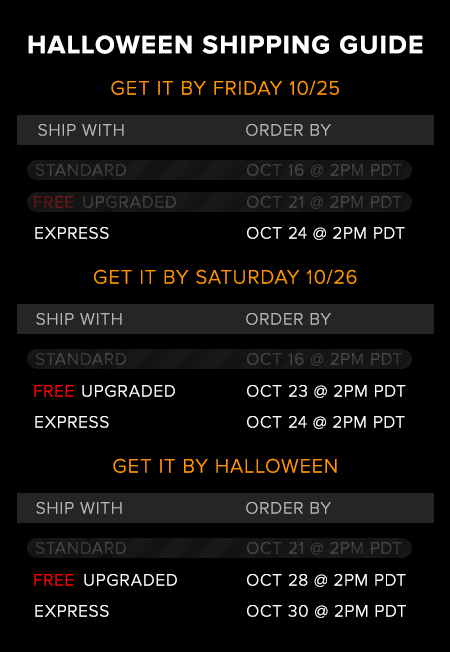Select the Get It By Saturday 10/26 heading

pos(225,277)
